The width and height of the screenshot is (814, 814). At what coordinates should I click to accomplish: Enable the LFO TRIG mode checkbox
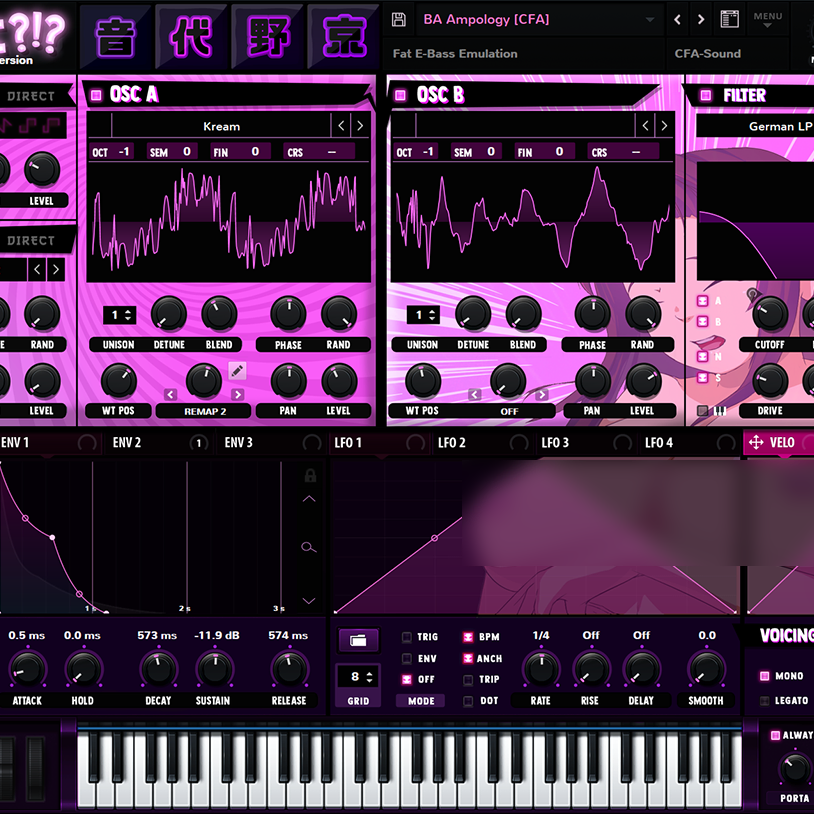[x=406, y=637]
